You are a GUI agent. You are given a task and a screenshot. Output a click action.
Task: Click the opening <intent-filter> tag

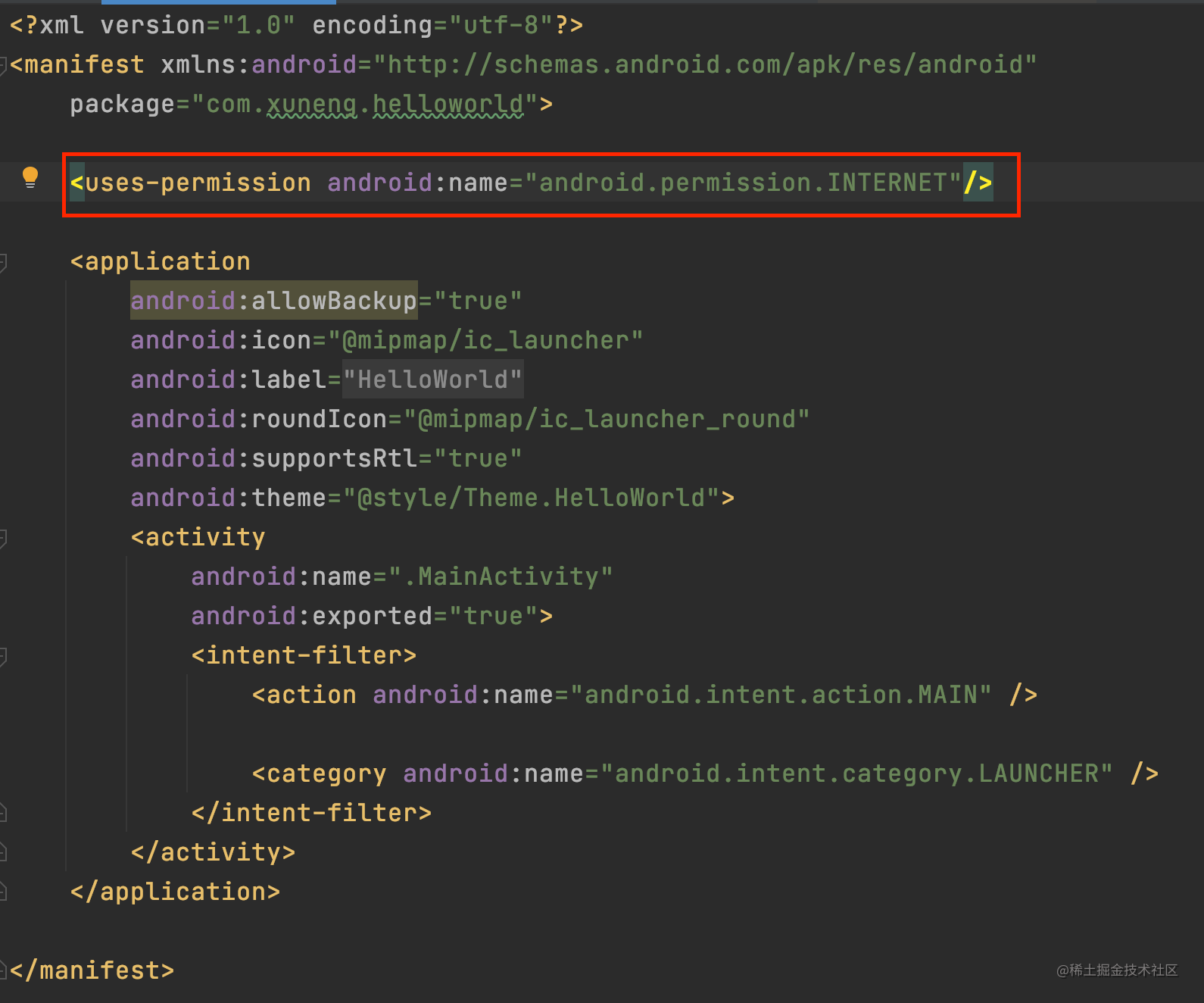304,655
